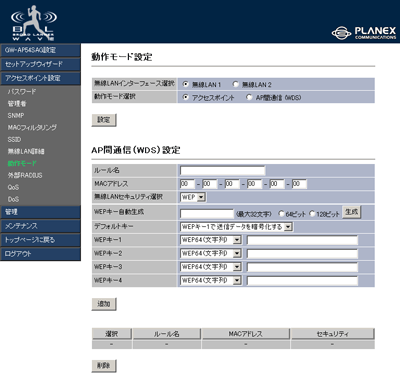This screenshot has width=400, height=380.
Task: Click the 削除 button
Action: (104, 366)
